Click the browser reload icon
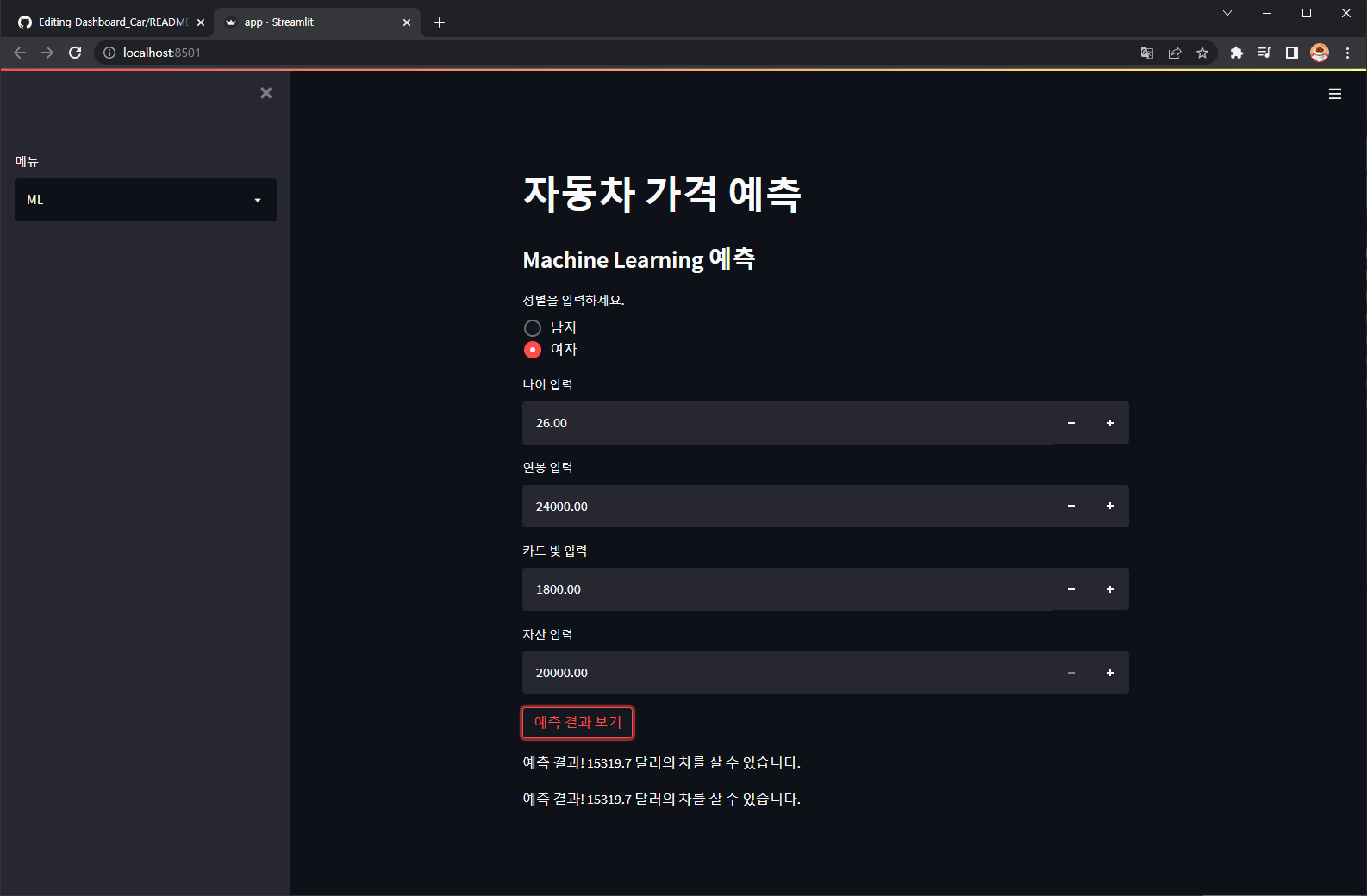This screenshot has height=896, width=1367. click(x=75, y=53)
